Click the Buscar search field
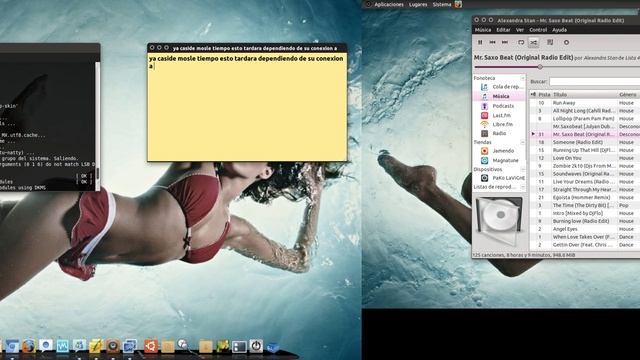The height and width of the screenshot is (360, 640). point(594,82)
